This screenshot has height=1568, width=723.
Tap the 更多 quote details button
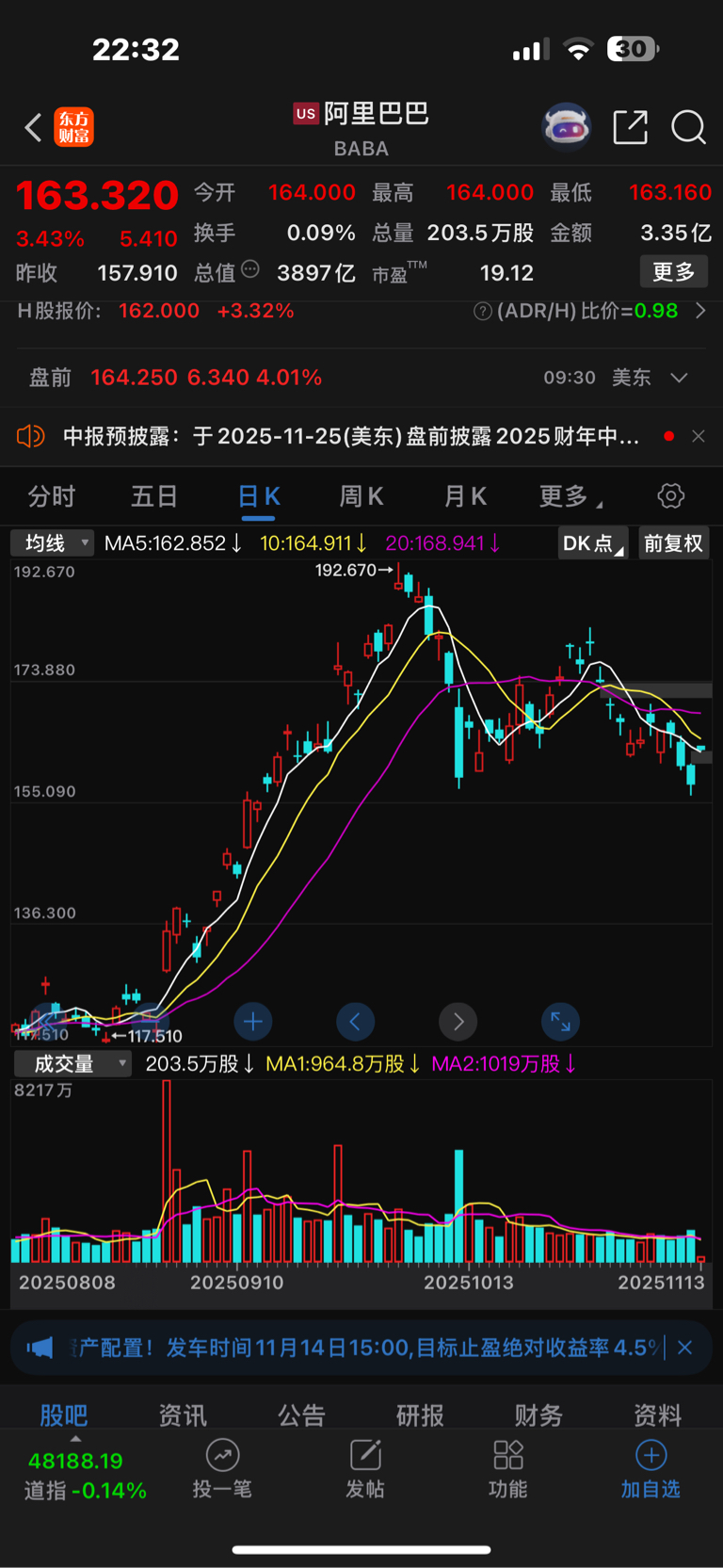point(674,272)
